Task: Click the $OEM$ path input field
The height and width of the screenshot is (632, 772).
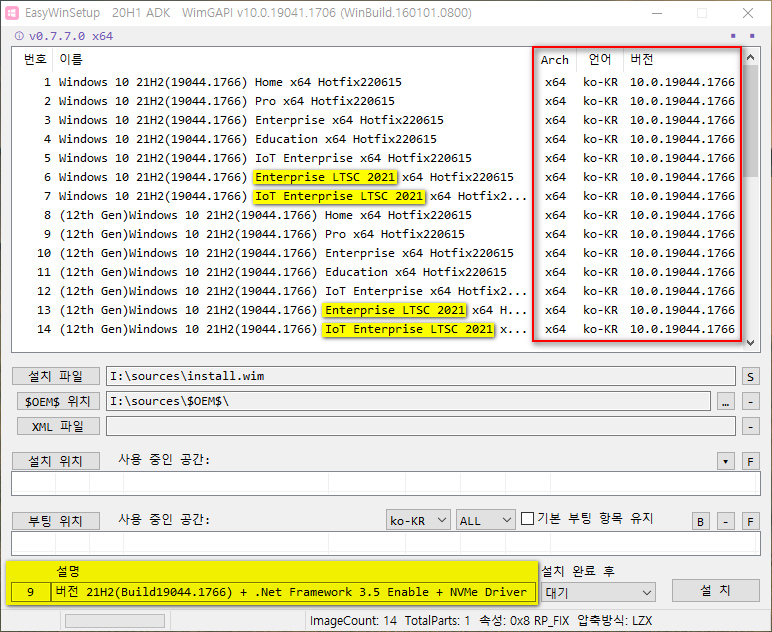Action: coord(408,401)
